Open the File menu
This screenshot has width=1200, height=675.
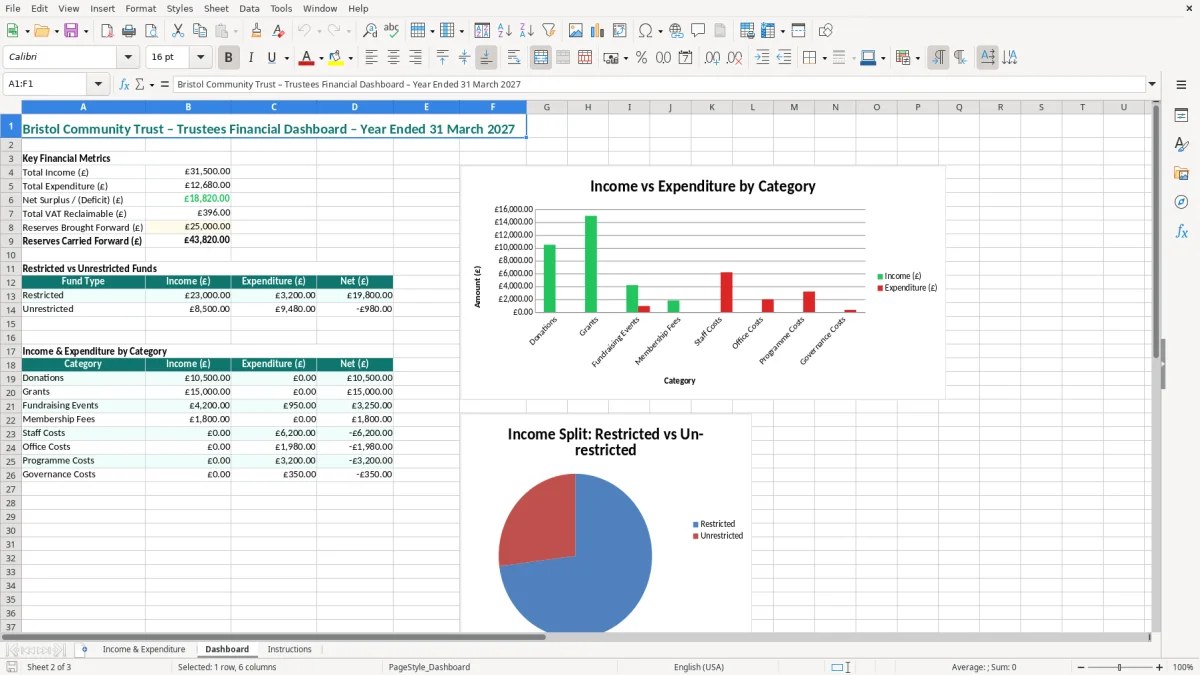12,8
